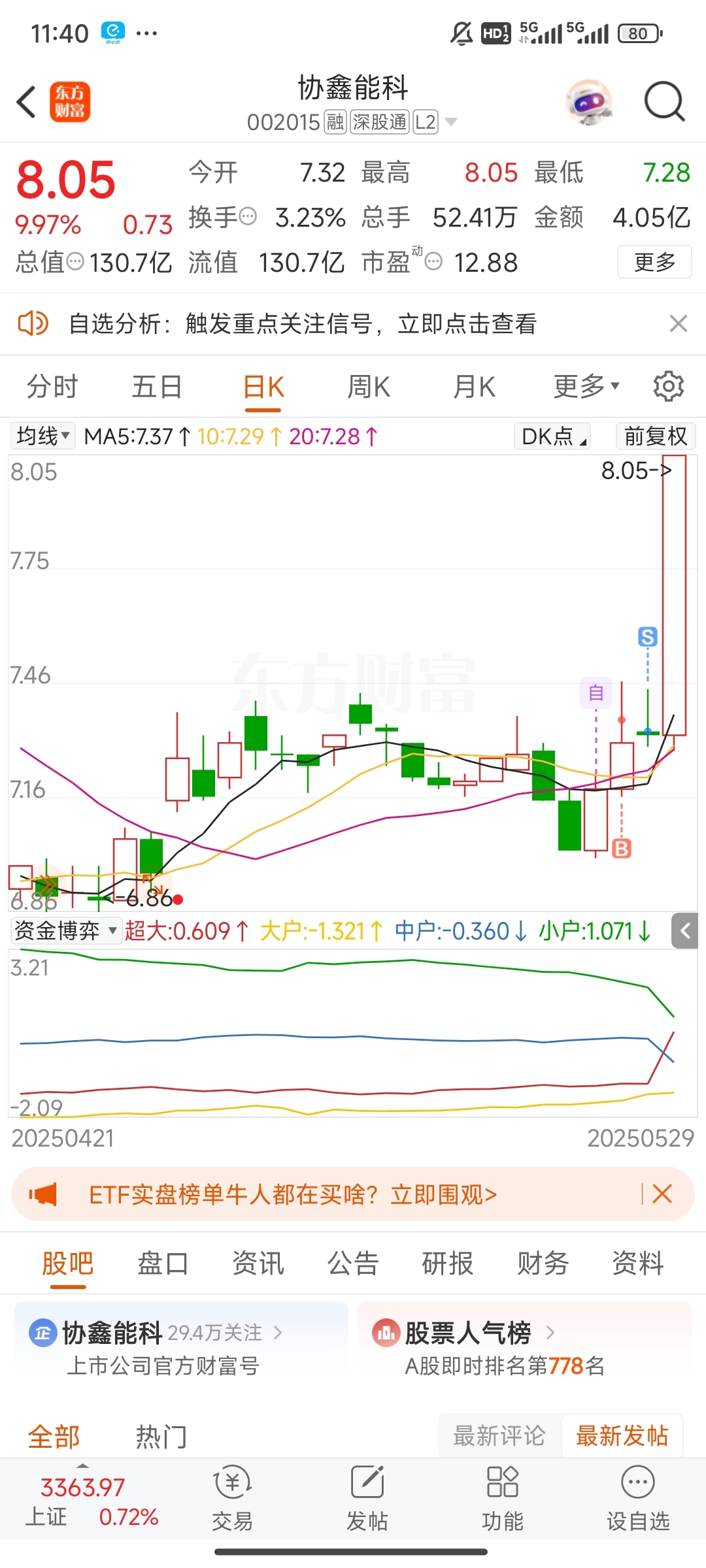This screenshot has height=1568, width=706.
Task: Open the AI robot assistant avatar
Action: click(588, 102)
